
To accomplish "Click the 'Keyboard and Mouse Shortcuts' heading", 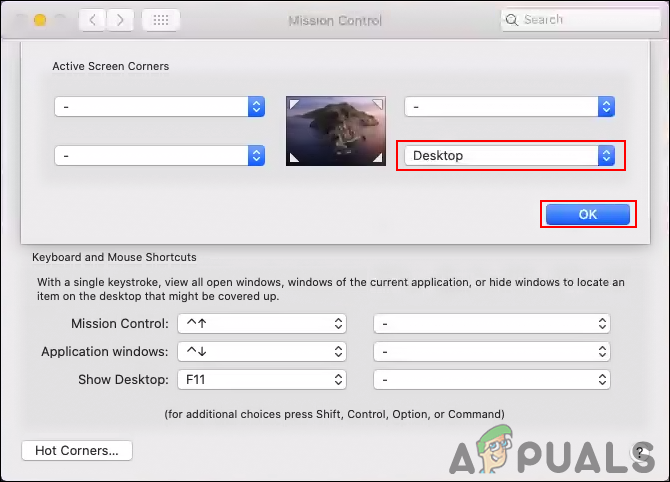I will 114,257.
